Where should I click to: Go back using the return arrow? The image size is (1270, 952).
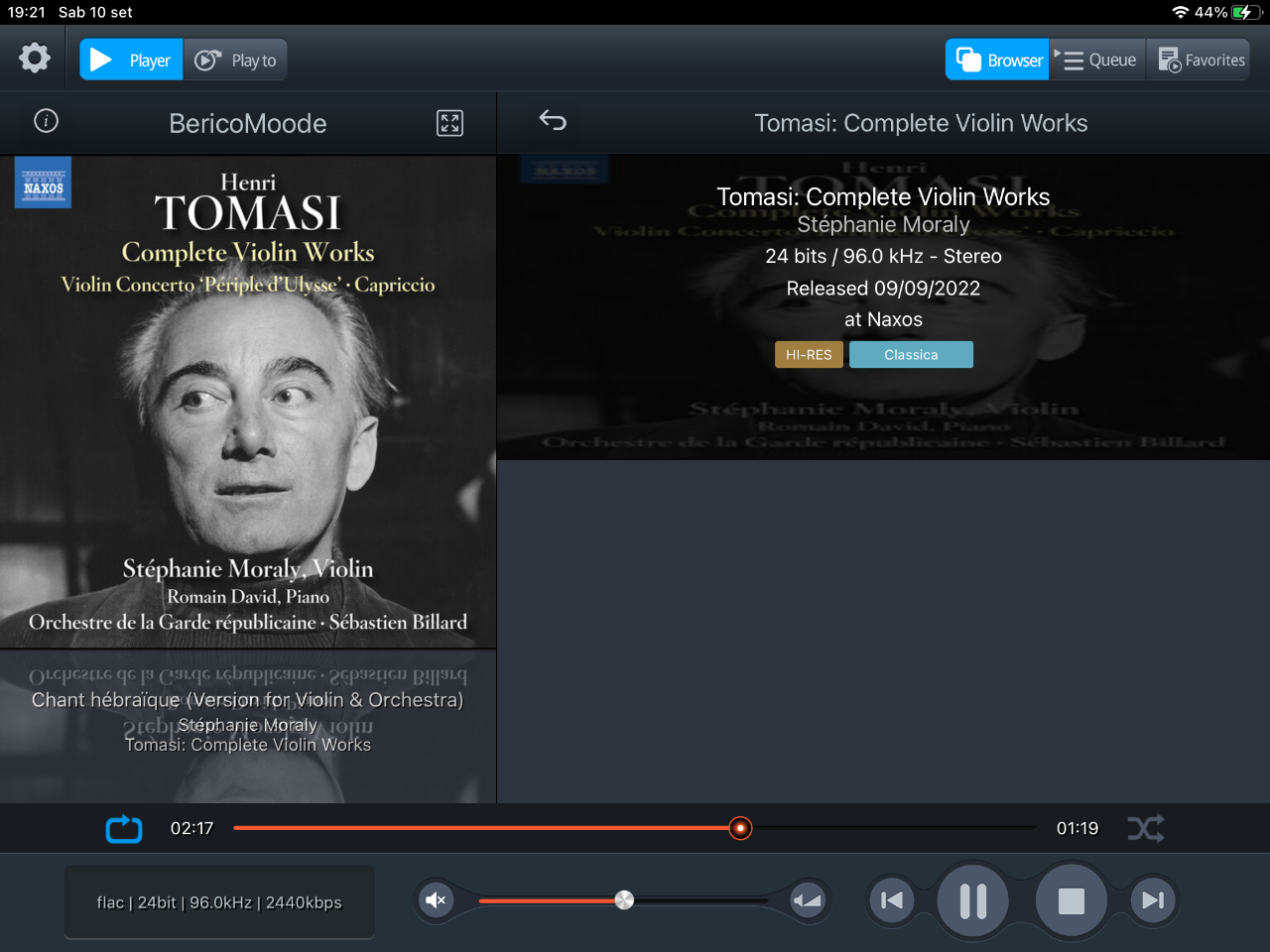(553, 121)
